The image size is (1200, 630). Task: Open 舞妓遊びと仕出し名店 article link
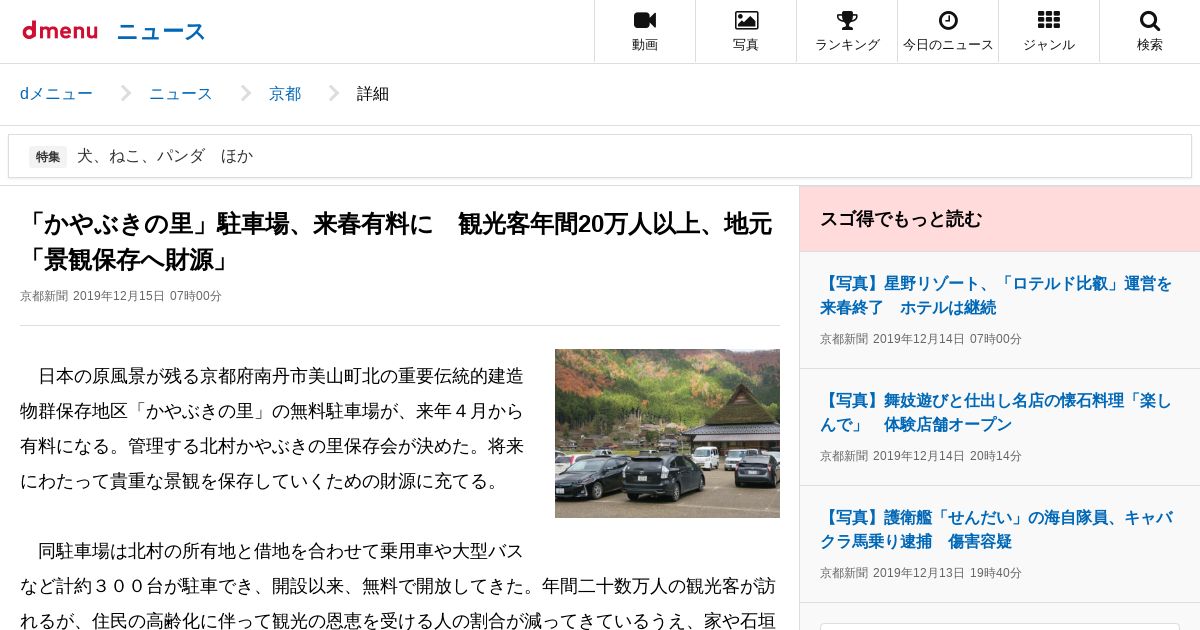pos(996,412)
